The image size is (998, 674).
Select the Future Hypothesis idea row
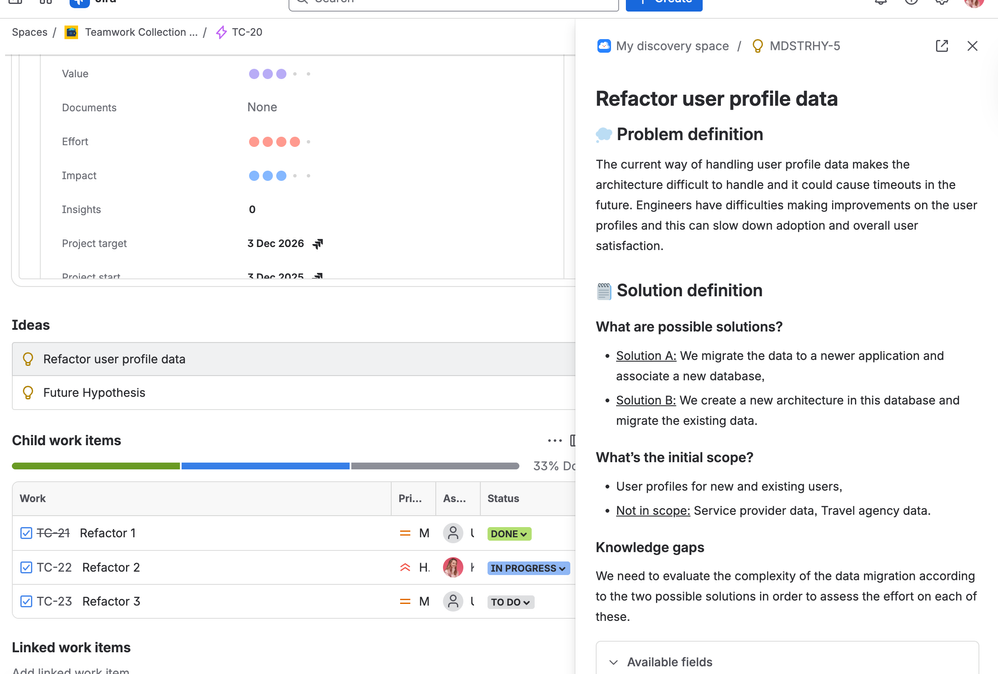(x=293, y=393)
